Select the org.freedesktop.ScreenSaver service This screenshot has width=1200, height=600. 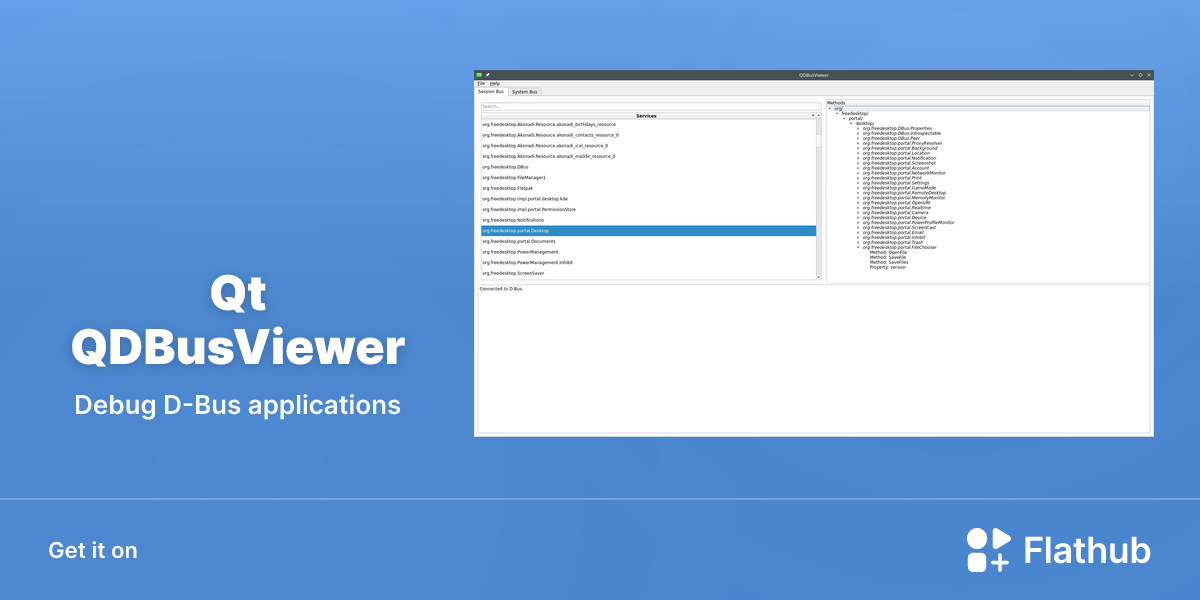[648, 273]
